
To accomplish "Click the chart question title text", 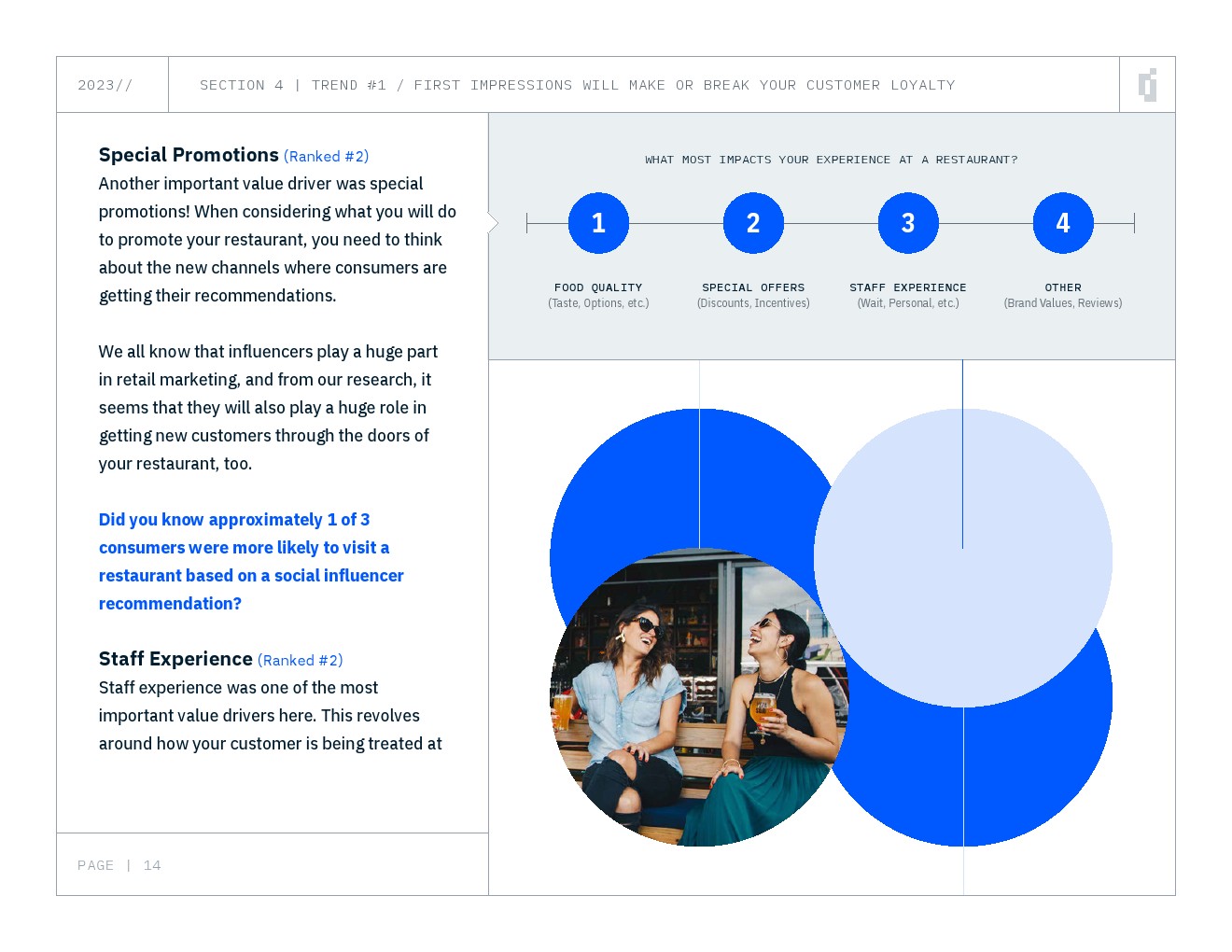I will (x=831, y=160).
